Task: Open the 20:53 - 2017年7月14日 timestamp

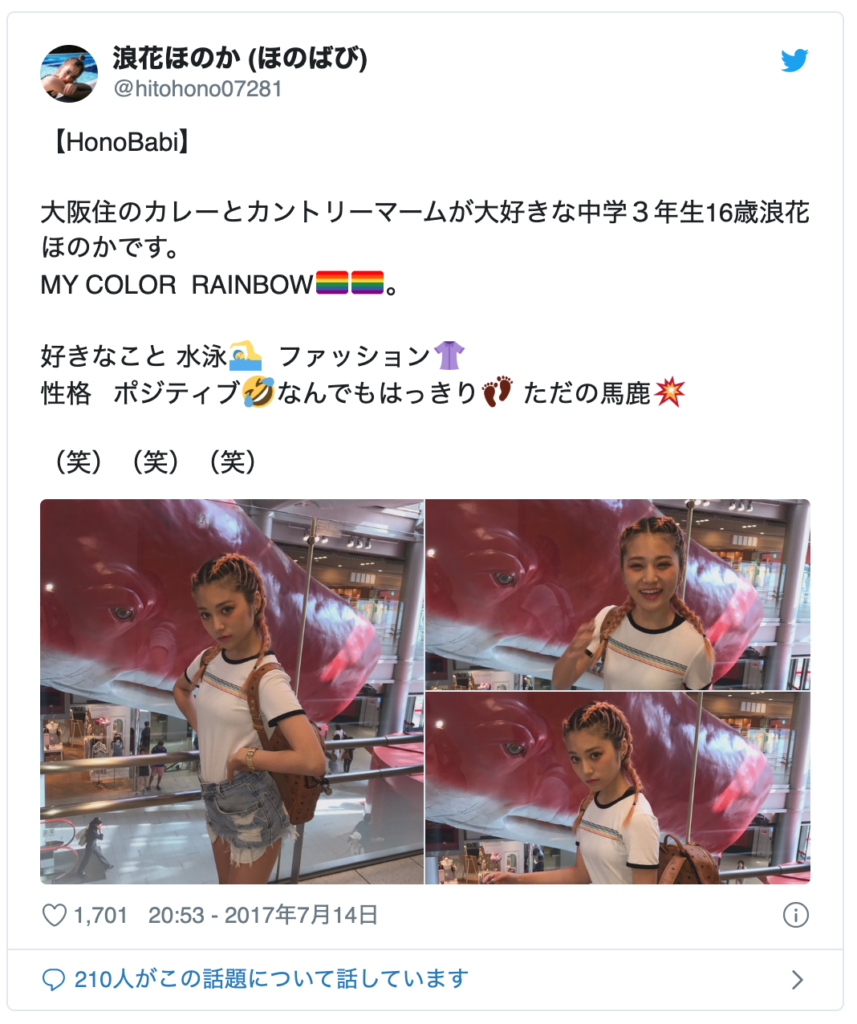Action: pos(263,915)
